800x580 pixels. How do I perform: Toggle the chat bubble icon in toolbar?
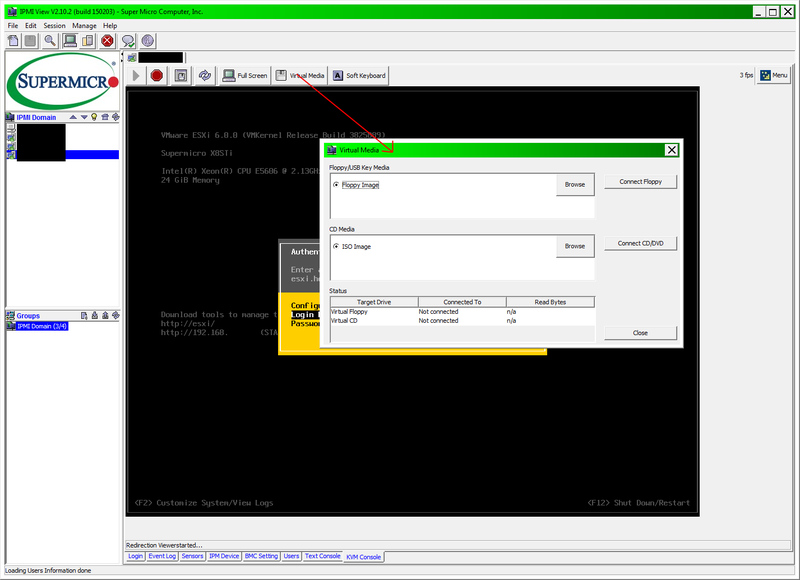(x=130, y=41)
